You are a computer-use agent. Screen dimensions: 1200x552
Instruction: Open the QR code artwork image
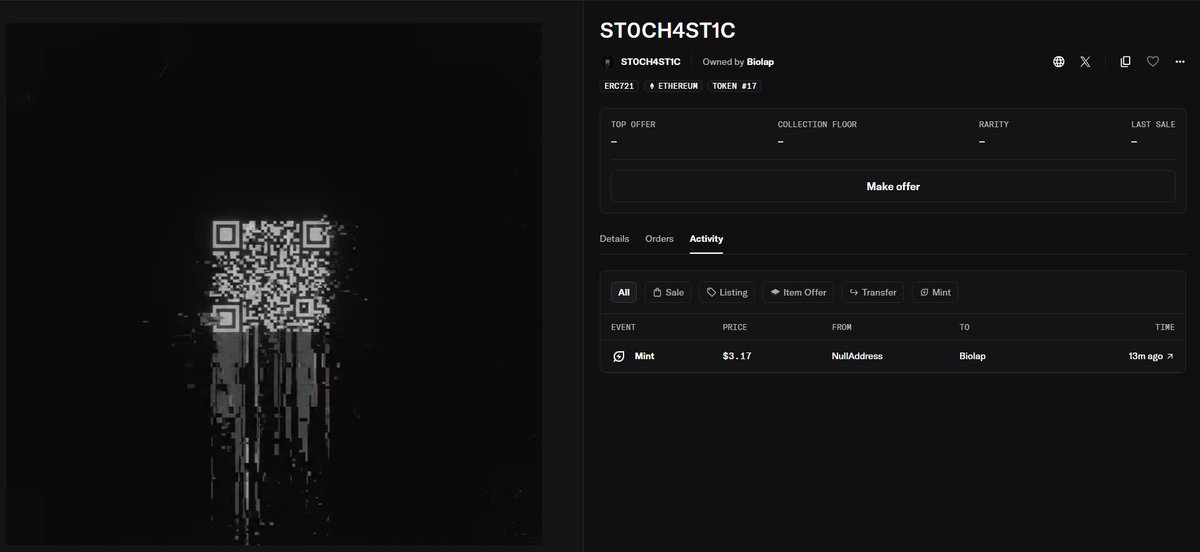point(274,284)
